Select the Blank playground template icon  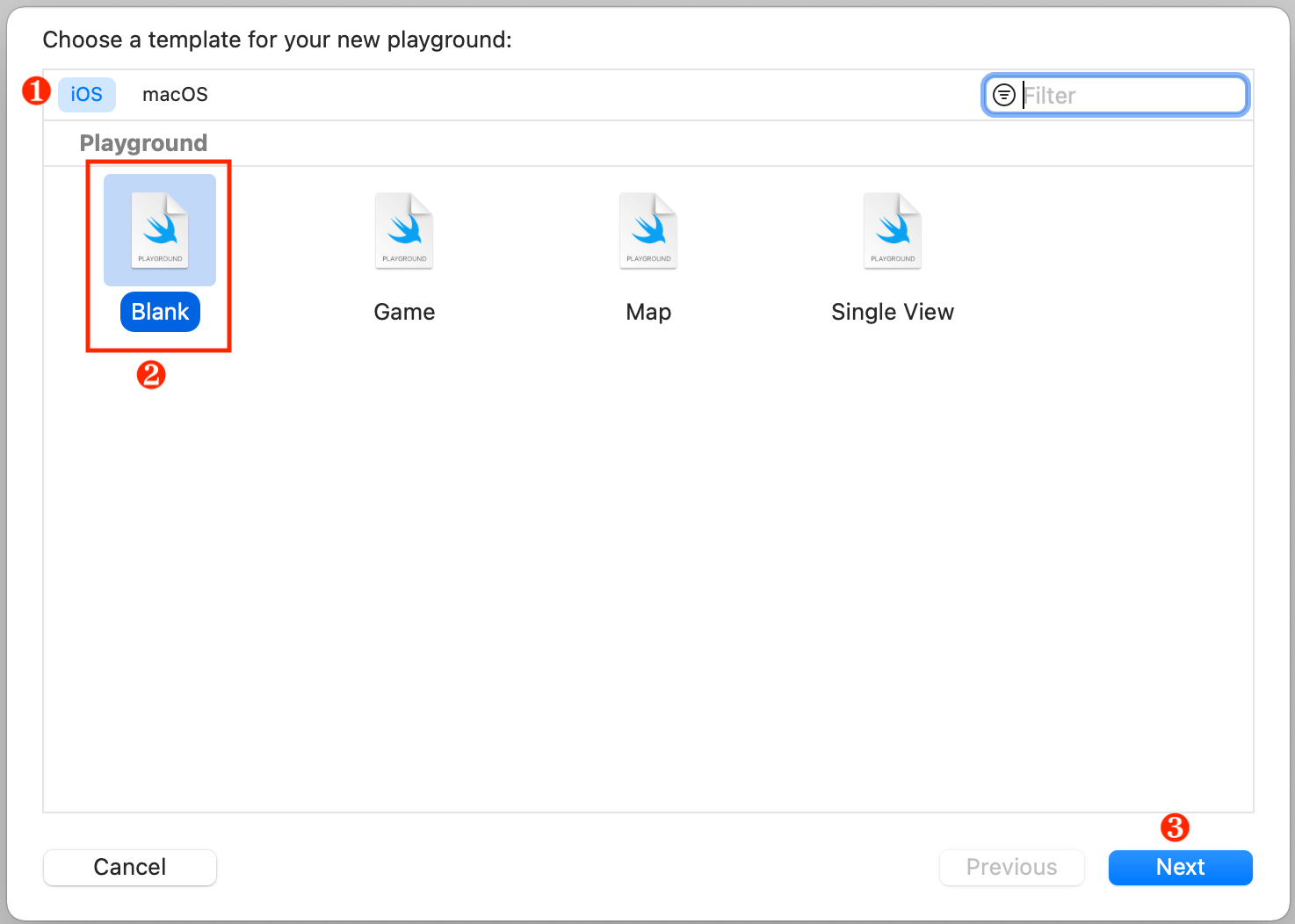(160, 230)
